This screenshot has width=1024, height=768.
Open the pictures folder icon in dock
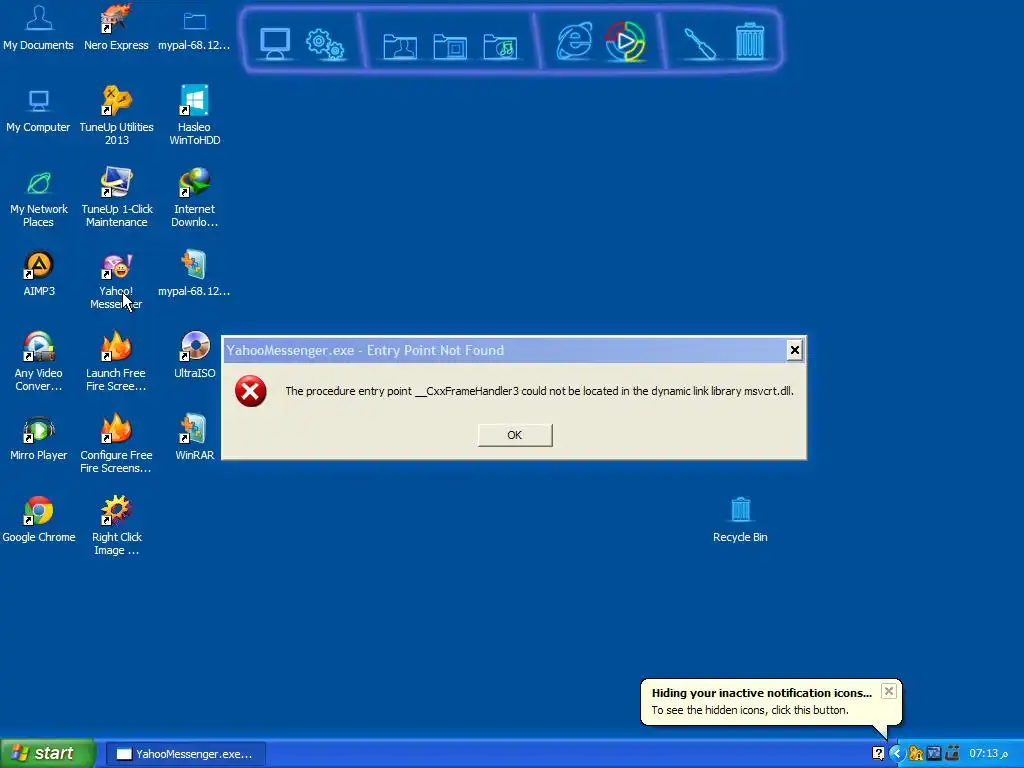click(450, 46)
